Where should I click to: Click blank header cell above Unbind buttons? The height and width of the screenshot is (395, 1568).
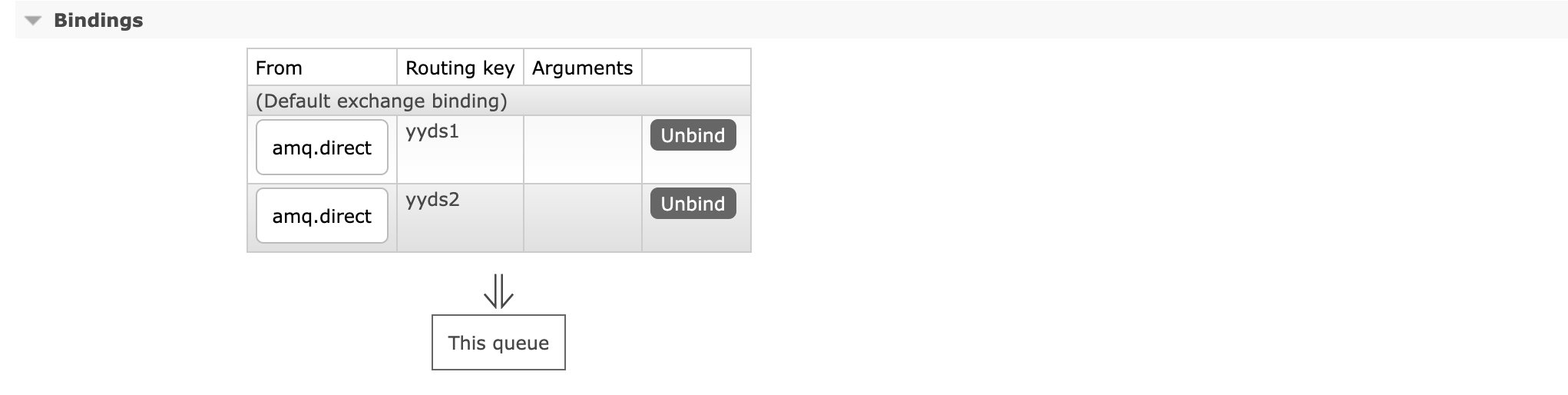[696, 68]
